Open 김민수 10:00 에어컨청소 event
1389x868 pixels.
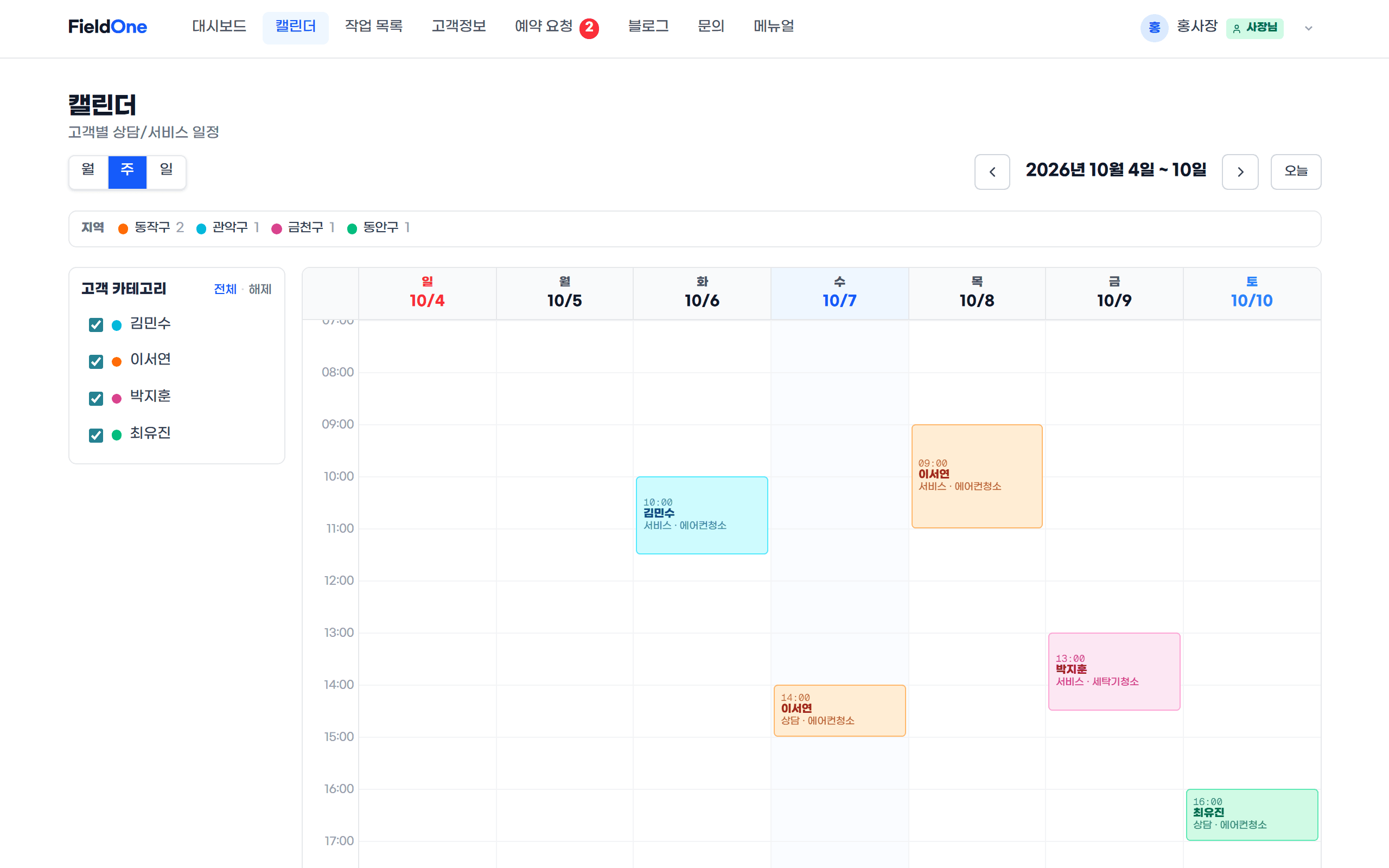[702, 515]
